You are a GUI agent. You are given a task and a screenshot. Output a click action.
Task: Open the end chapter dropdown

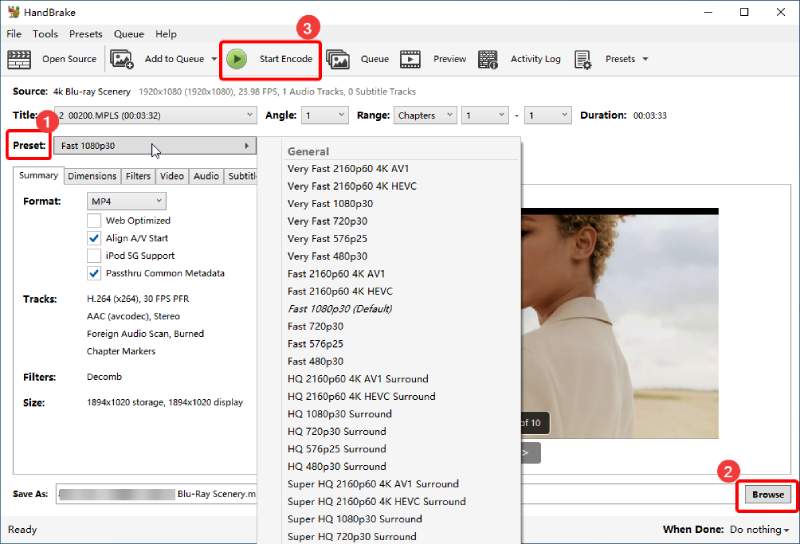pyautogui.click(x=547, y=115)
